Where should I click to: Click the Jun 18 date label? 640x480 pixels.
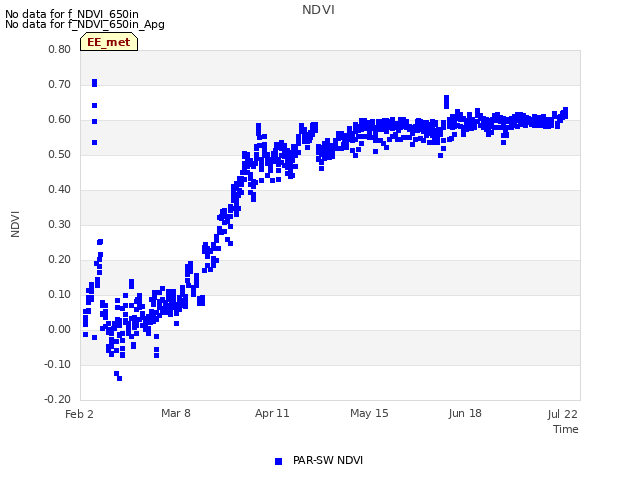pos(465,413)
